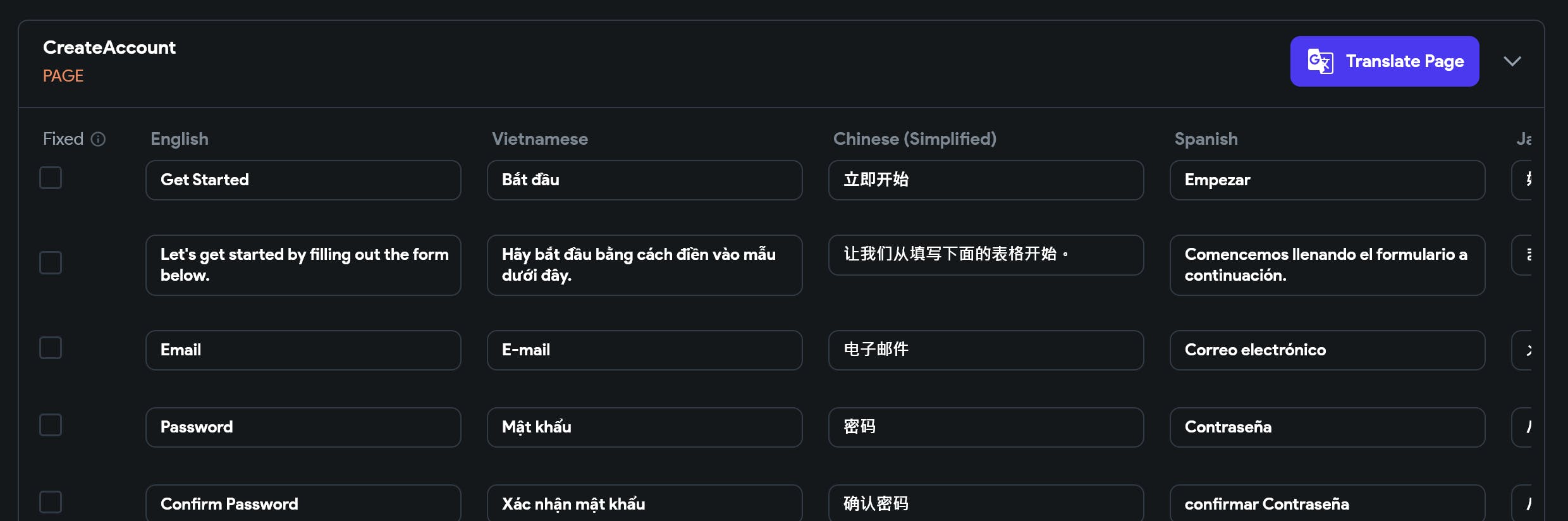This screenshot has width=1568, height=521.
Task: Select the Chinese "电子邮件" field
Action: [x=986, y=350]
